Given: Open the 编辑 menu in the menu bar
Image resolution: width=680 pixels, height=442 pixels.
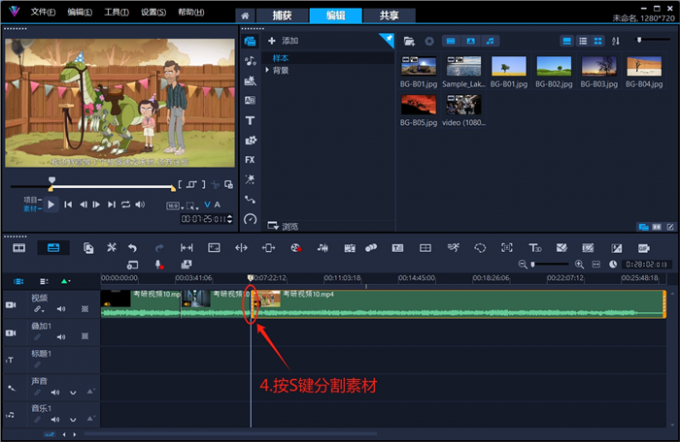Looking at the screenshot, I should click(79, 12).
